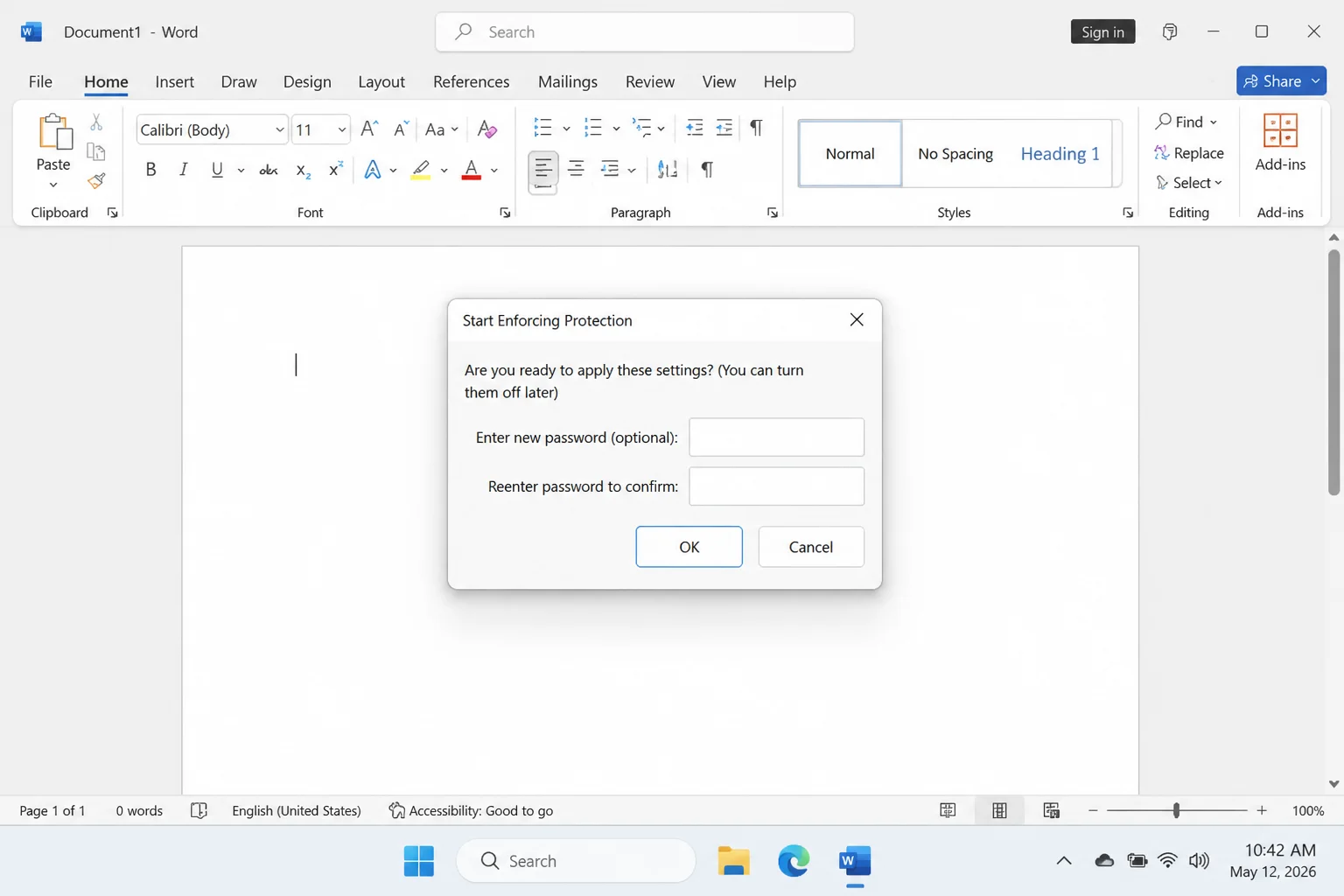
Task: Launch Paragraph settings dialog launcher
Action: pos(772,213)
